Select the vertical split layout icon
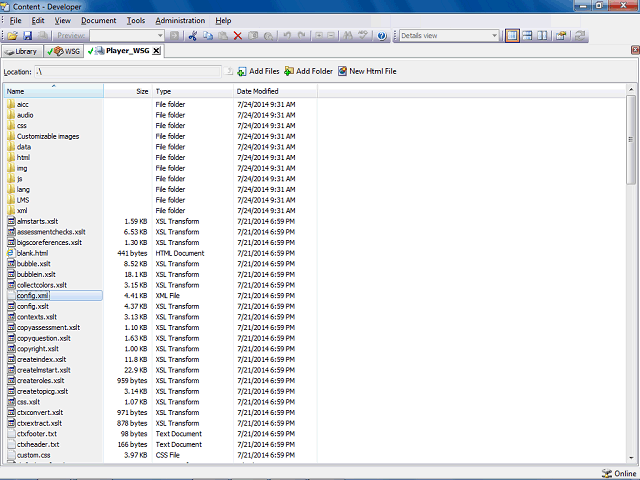 pos(542,36)
